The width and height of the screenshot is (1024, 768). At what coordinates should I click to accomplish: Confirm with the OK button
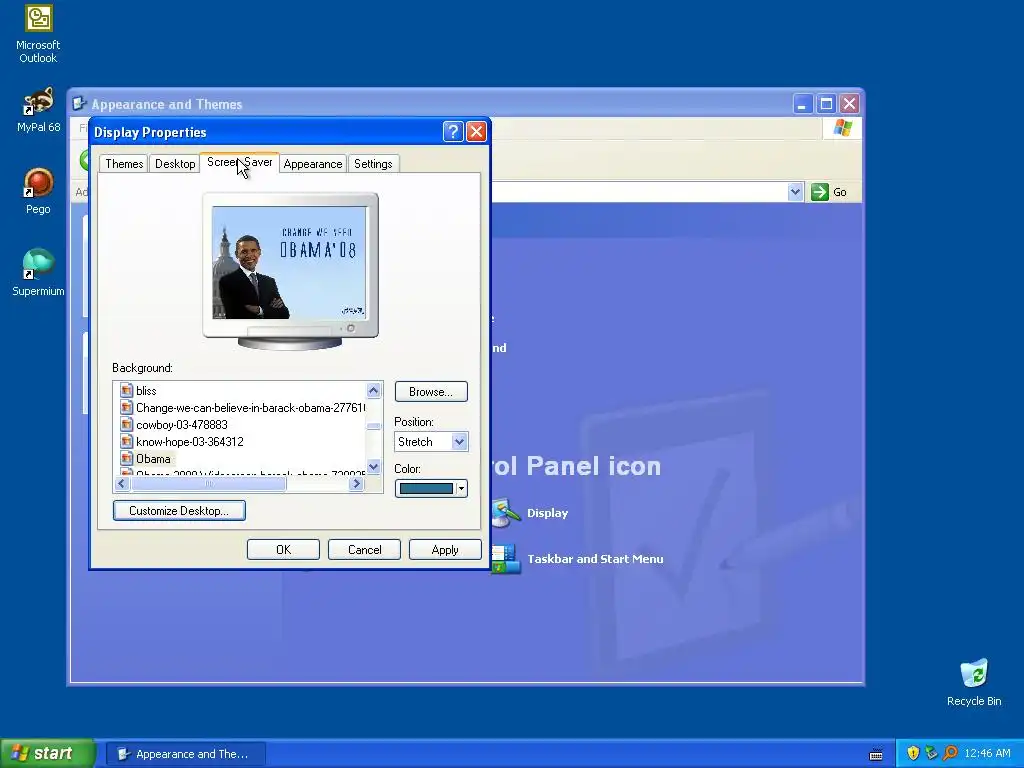(283, 550)
